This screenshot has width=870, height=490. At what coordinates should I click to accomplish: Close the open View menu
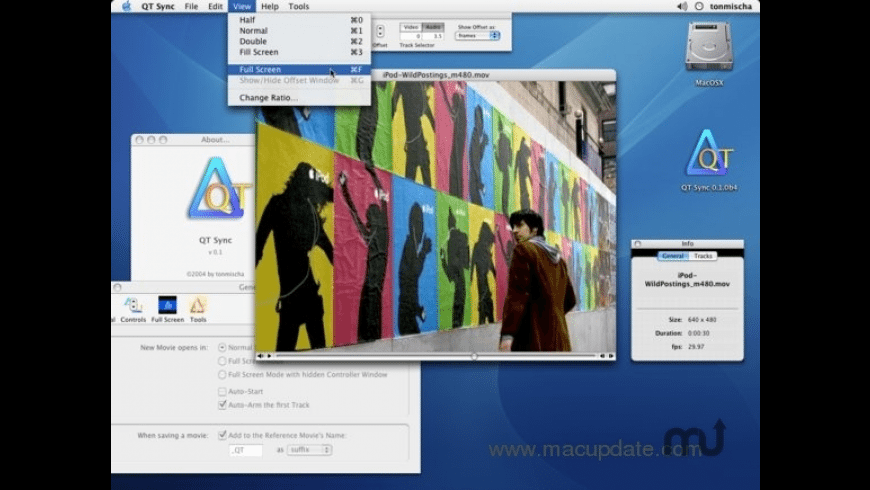(x=242, y=6)
